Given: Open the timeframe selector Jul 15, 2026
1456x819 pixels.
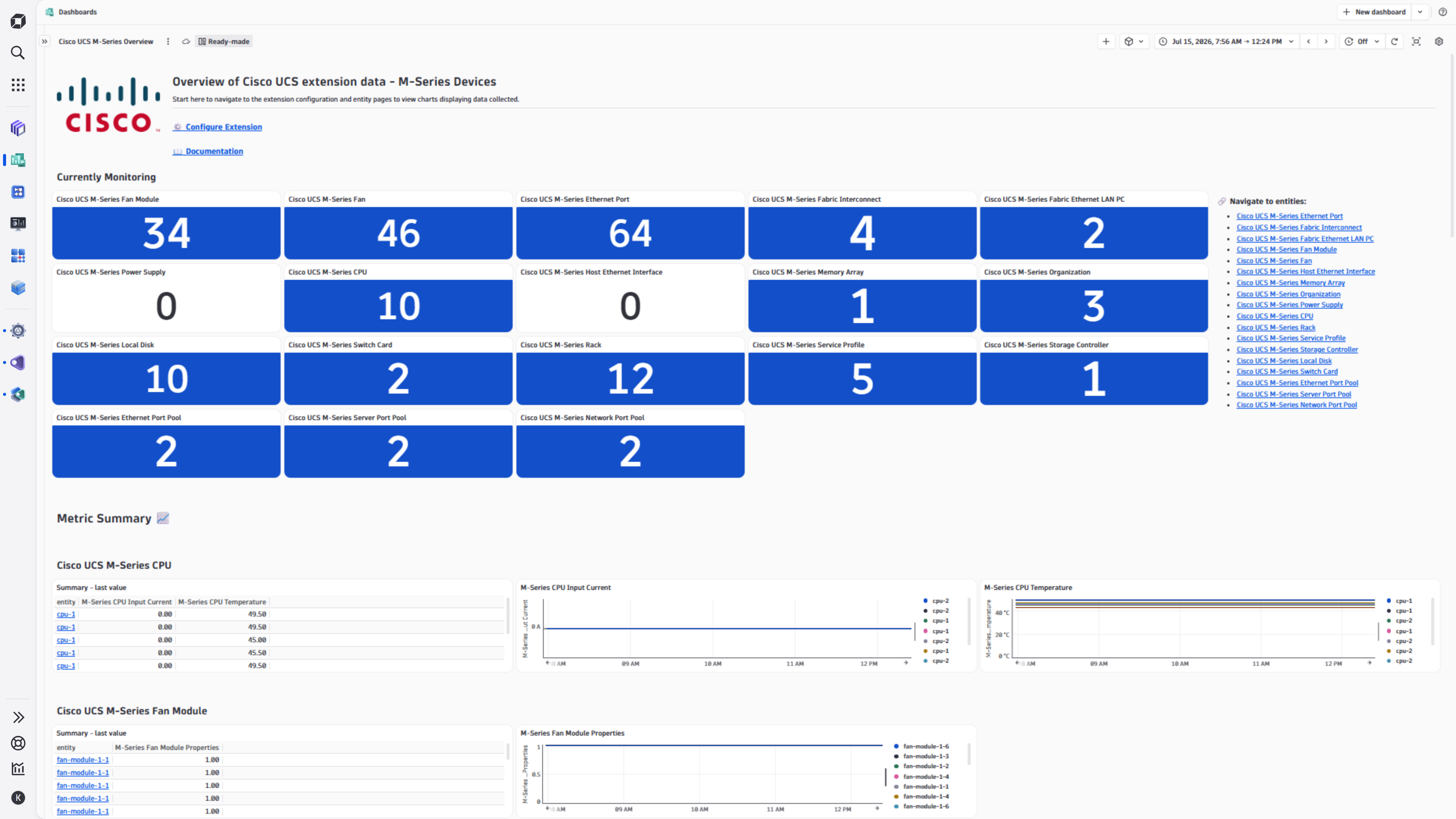Looking at the screenshot, I should coord(1226,41).
